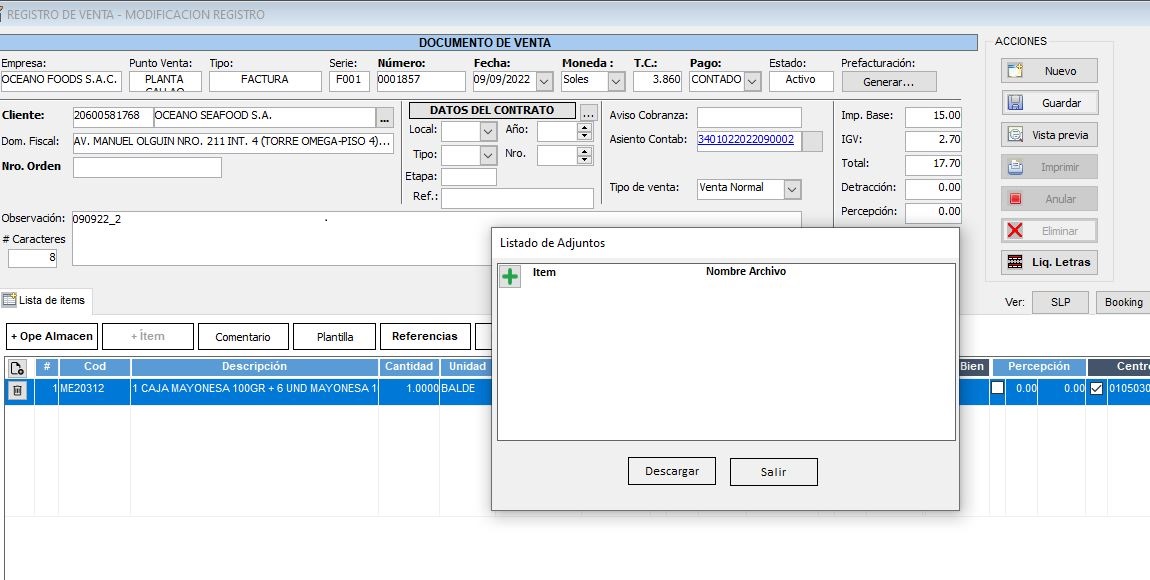Open the Fecha date dropdown
1150x580 pixels.
click(544, 81)
